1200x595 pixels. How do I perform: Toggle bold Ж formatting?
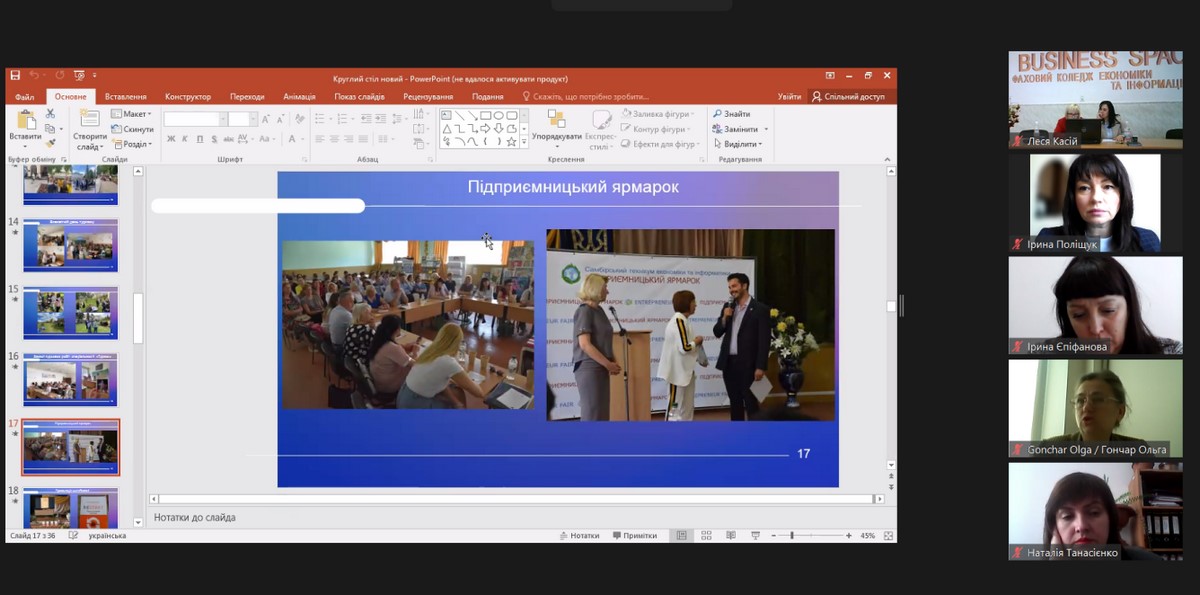tap(171, 139)
